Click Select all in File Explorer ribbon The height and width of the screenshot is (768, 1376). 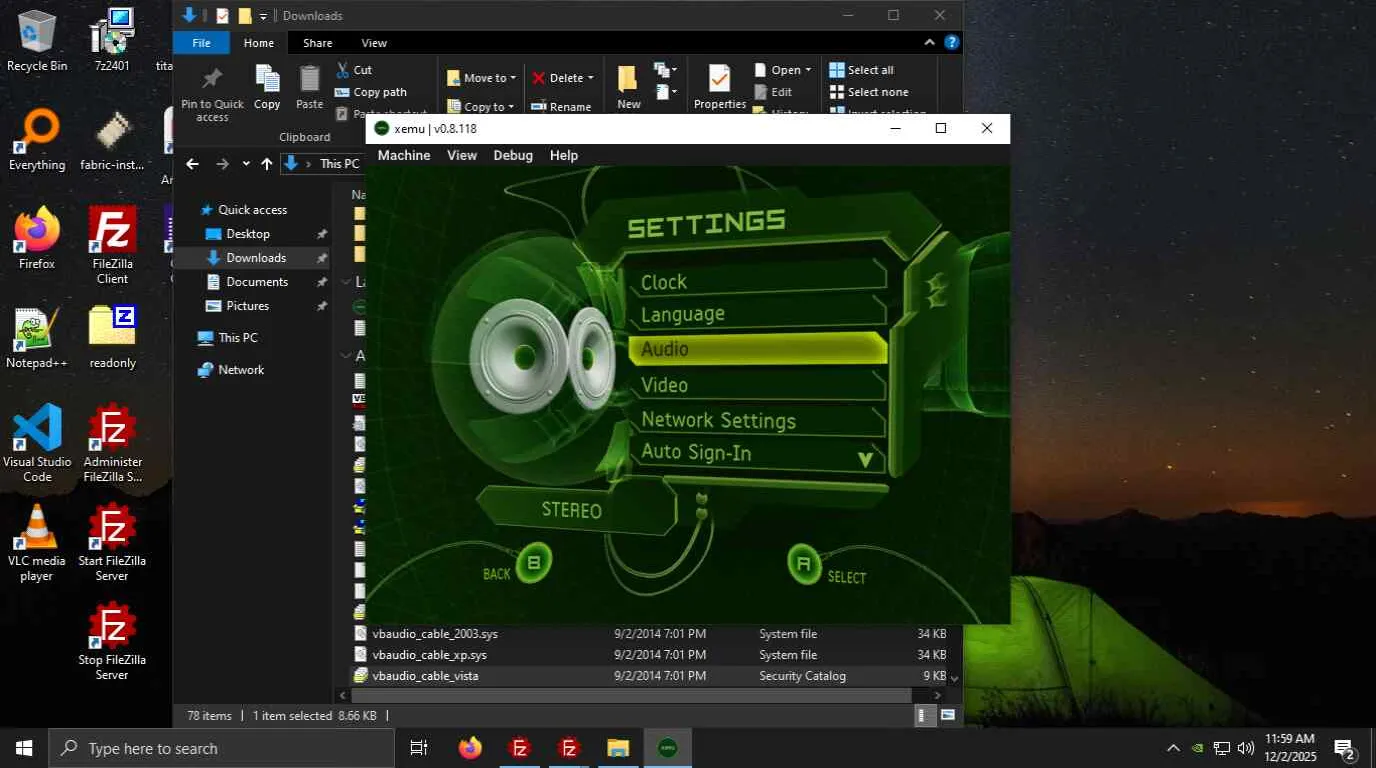862,70
